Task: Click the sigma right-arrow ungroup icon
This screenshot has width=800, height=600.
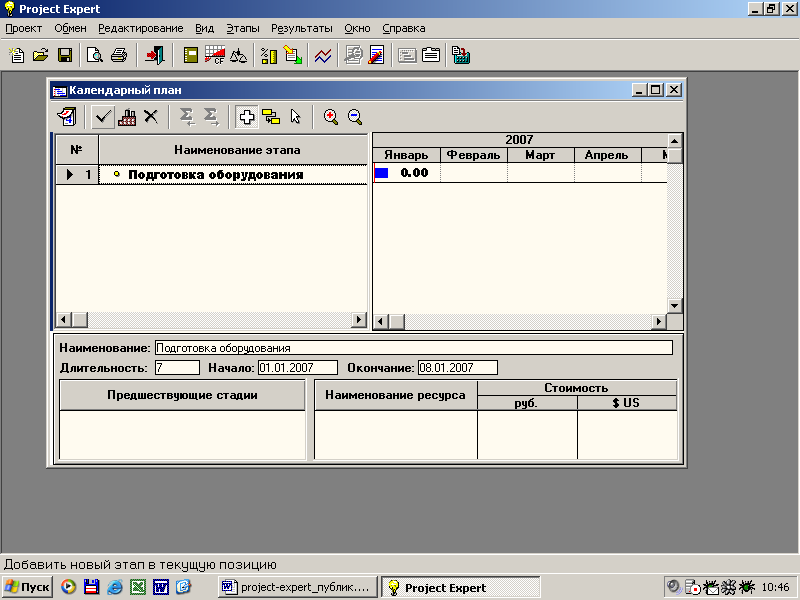Action: point(211,117)
